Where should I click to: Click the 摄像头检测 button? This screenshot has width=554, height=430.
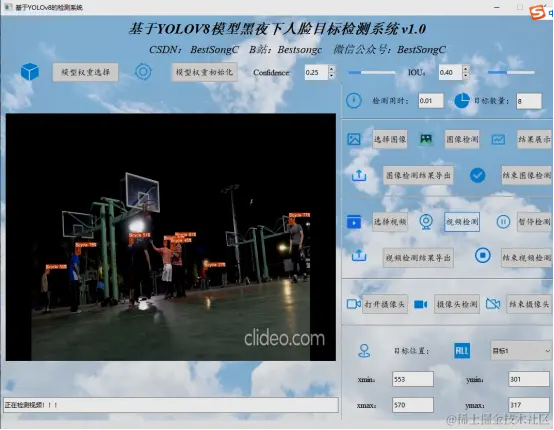(x=457, y=304)
